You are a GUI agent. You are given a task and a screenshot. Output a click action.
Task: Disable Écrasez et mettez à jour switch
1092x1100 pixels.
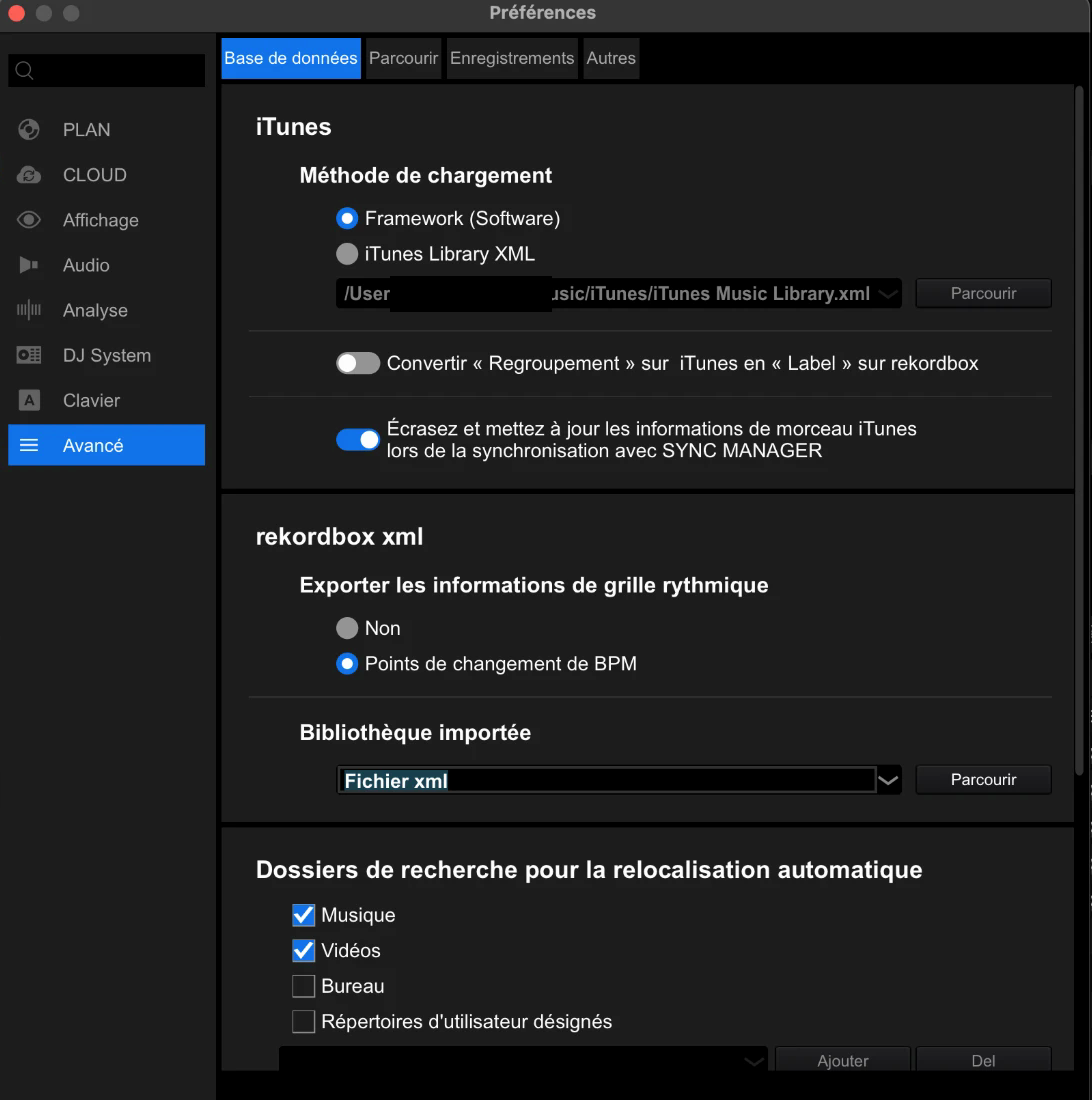pos(358,440)
